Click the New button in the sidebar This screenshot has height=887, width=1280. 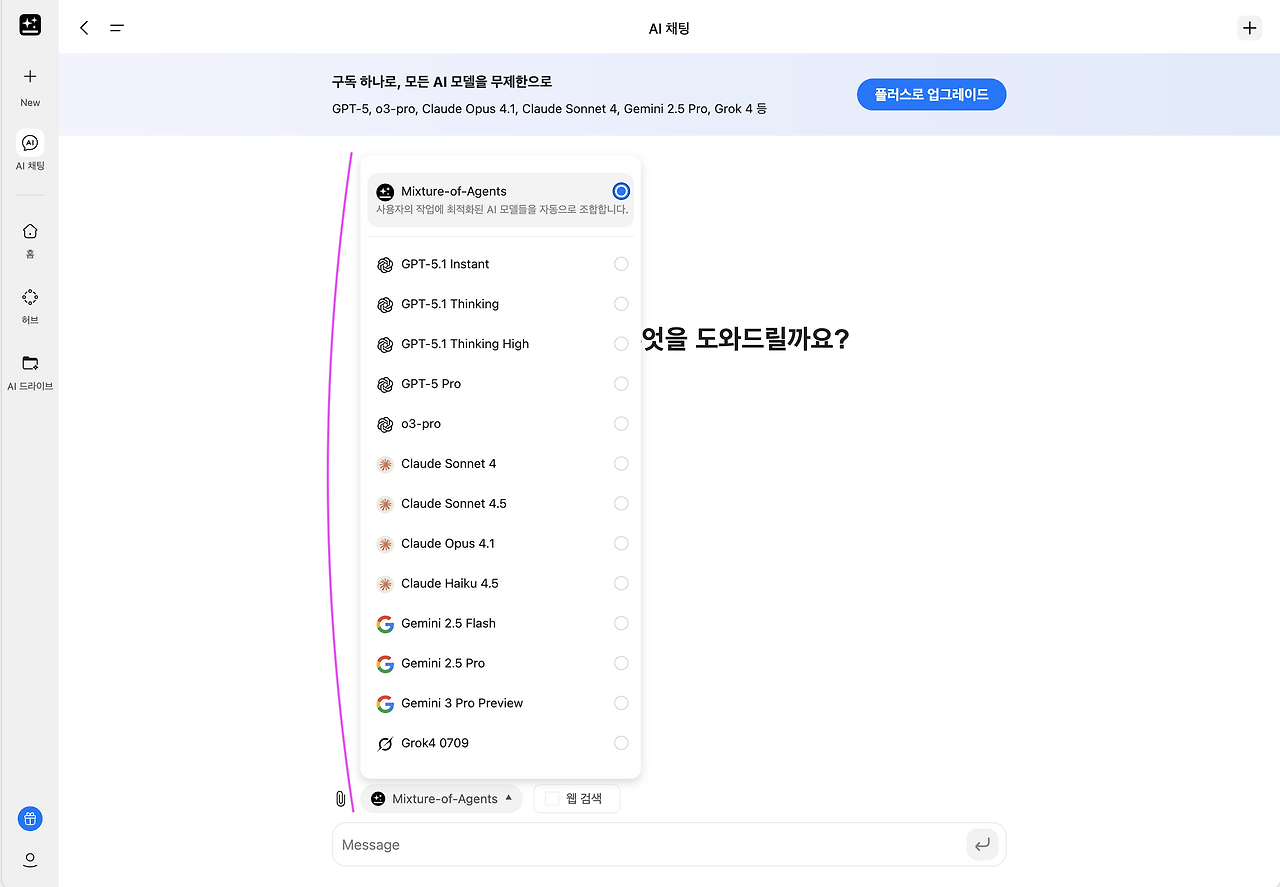point(30,87)
